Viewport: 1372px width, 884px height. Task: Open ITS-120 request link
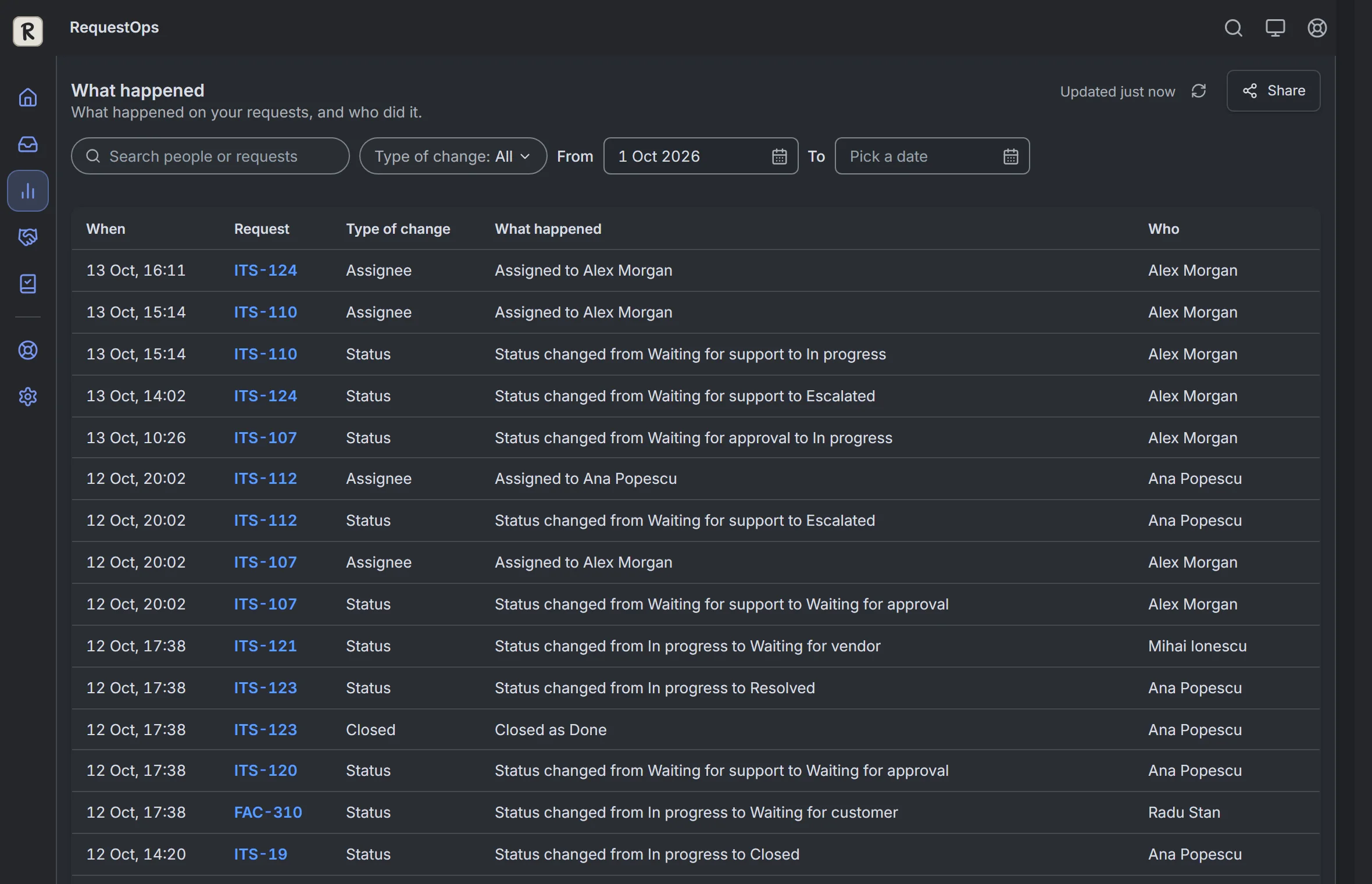coord(265,771)
